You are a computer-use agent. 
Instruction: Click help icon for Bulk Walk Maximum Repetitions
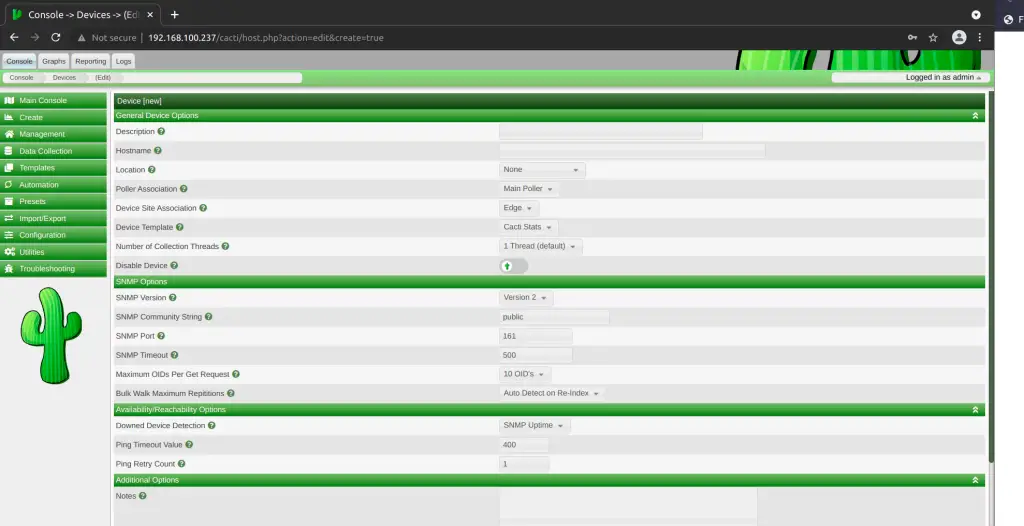click(x=231, y=393)
